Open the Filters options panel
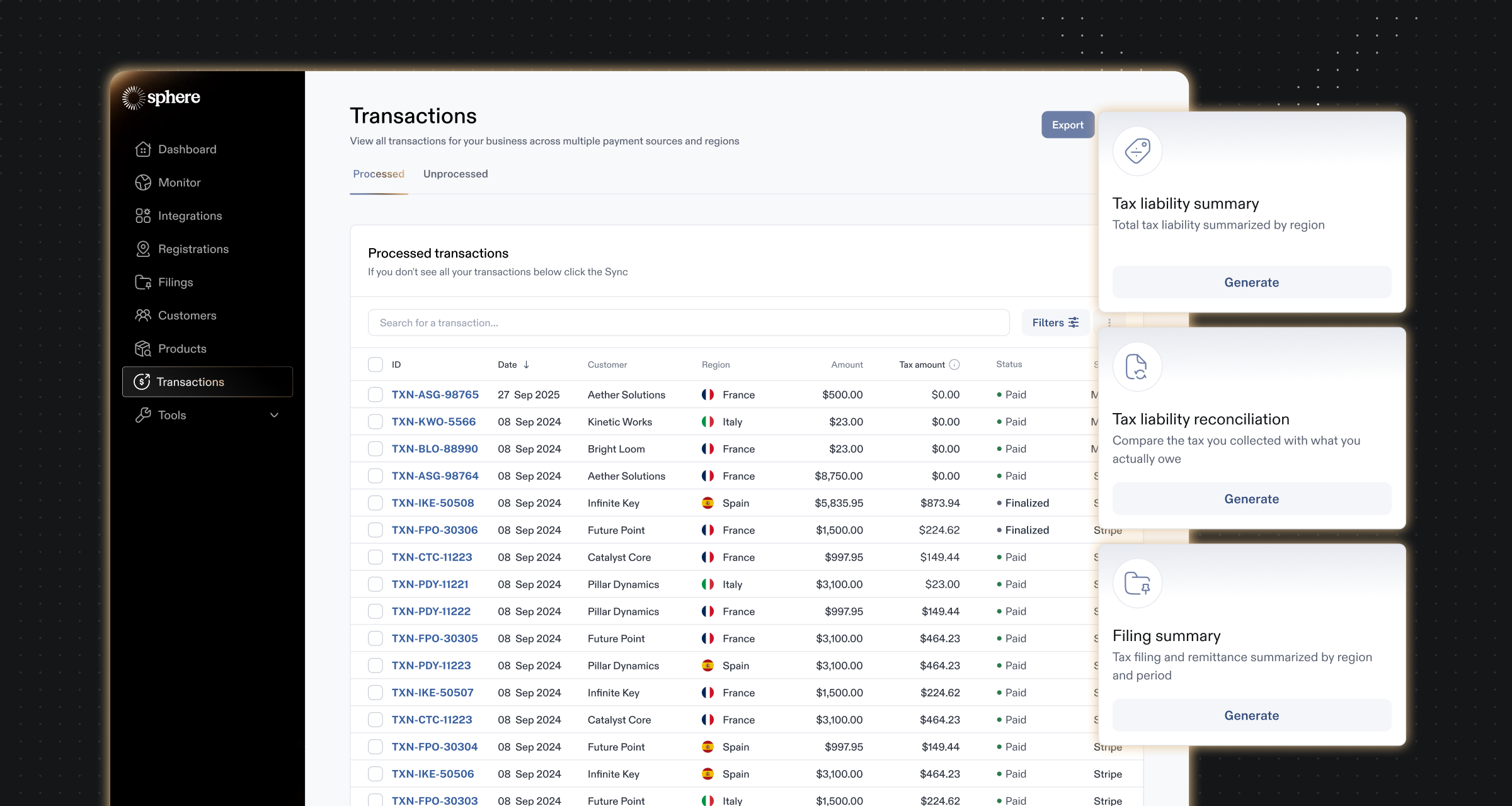This screenshot has width=1512, height=806. [1055, 322]
